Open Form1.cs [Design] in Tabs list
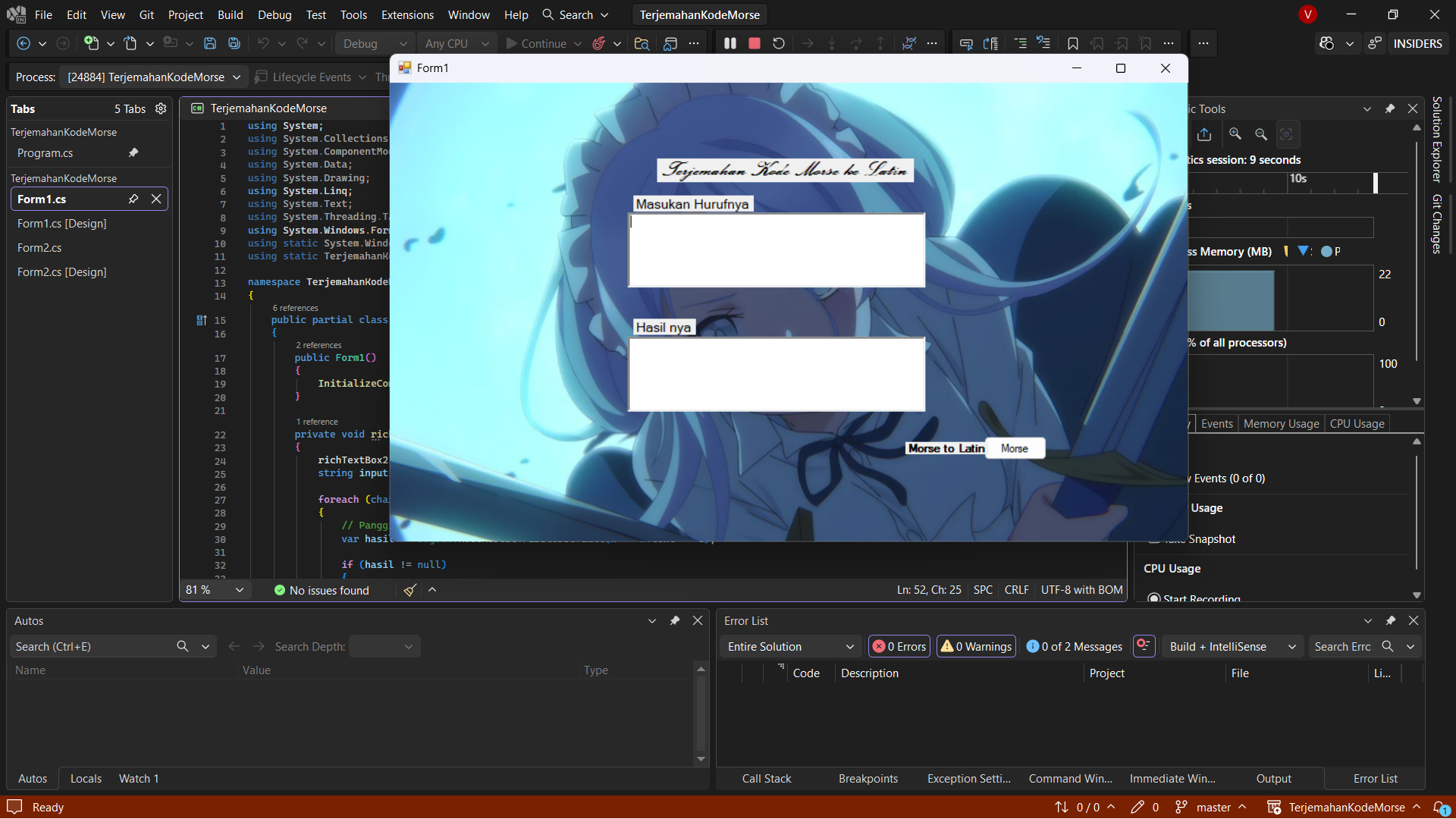Screen dimensions: 1456x819 point(62,223)
